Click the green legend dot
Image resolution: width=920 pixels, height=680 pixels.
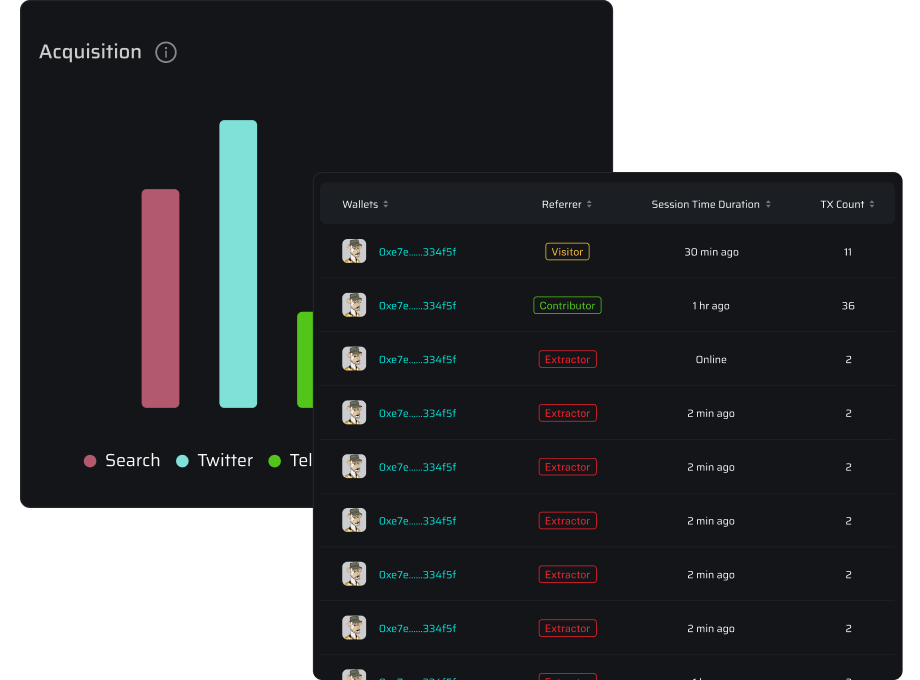[x=275, y=461]
